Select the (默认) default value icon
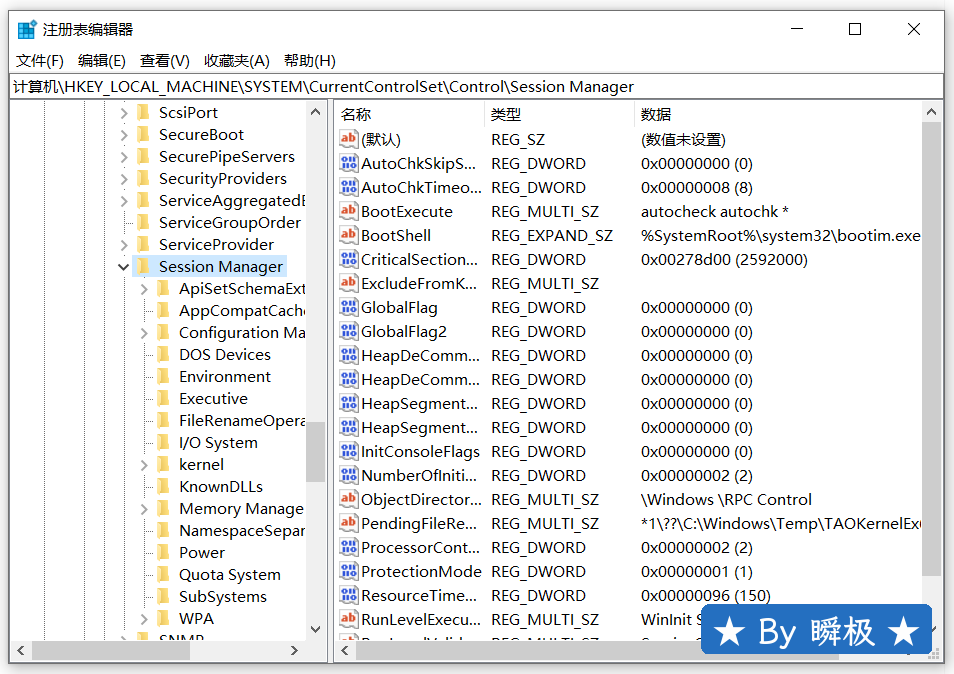Image resolution: width=954 pixels, height=674 pixels. (348, 140)
